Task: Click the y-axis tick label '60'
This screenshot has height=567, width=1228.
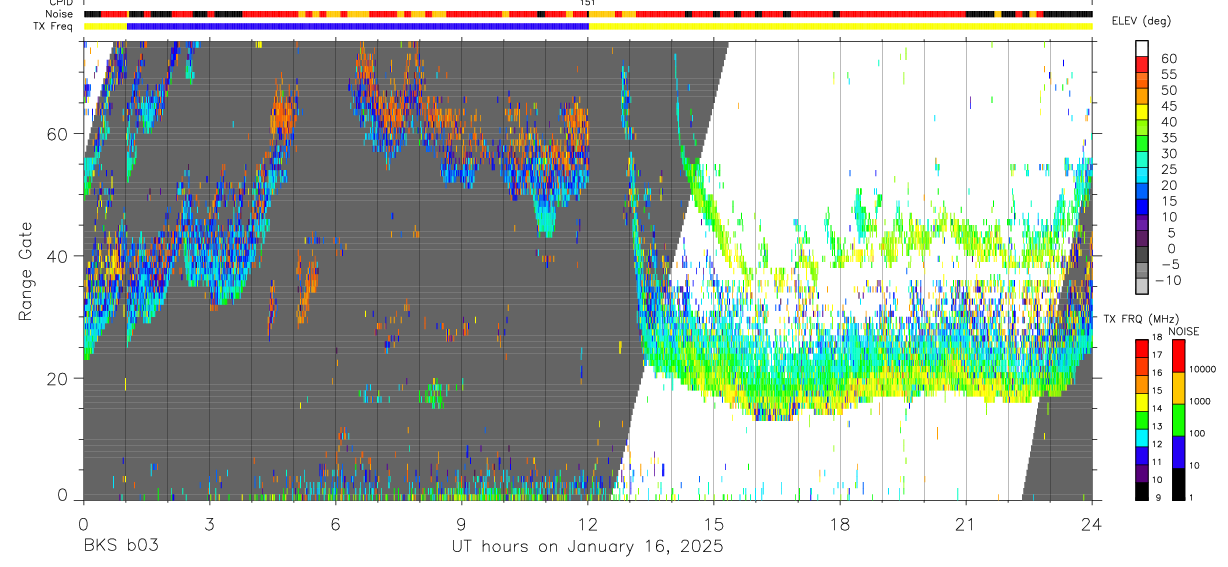Action: click(x=56, y=134)
